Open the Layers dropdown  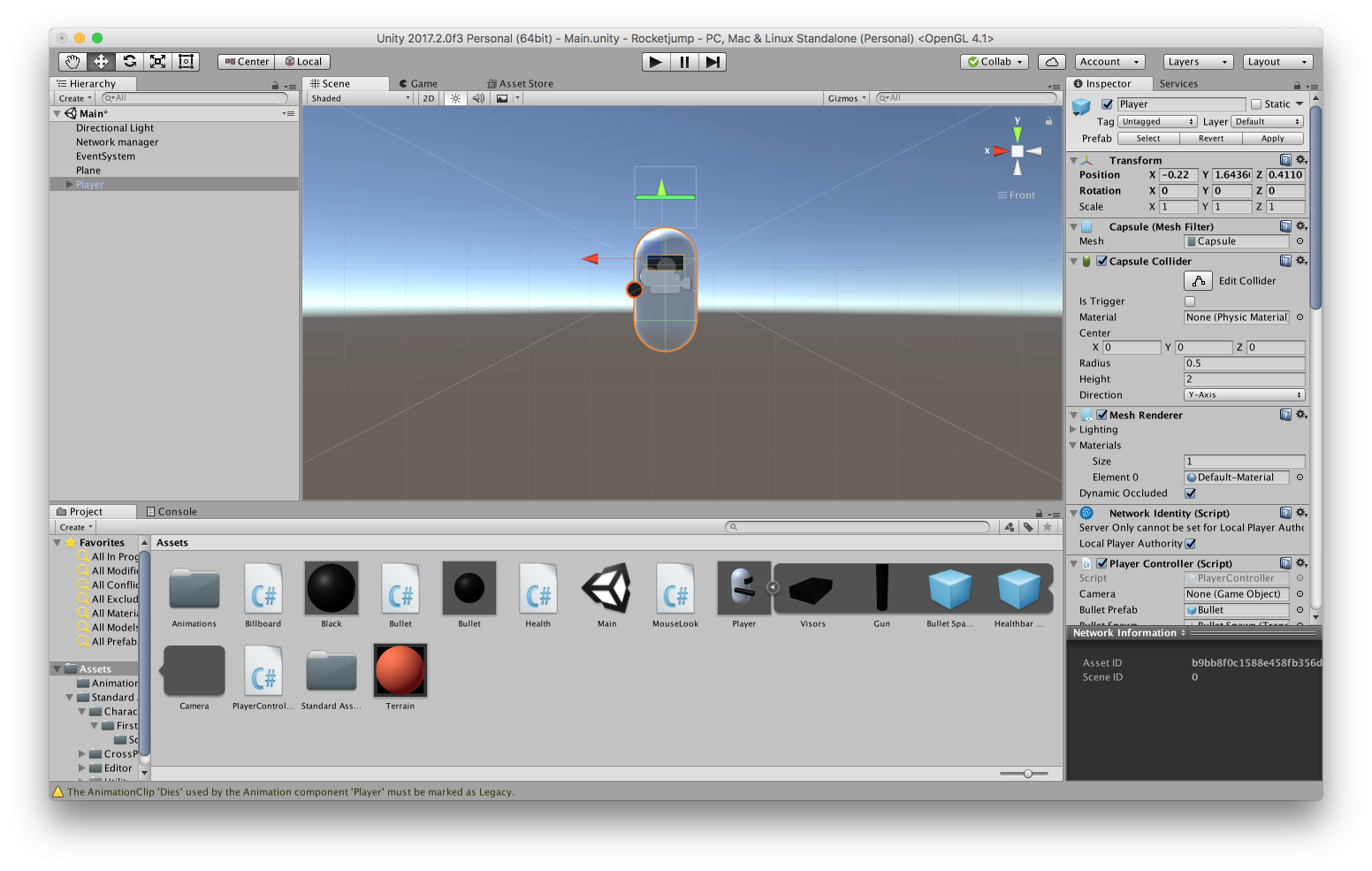[x=1198, y=62]
